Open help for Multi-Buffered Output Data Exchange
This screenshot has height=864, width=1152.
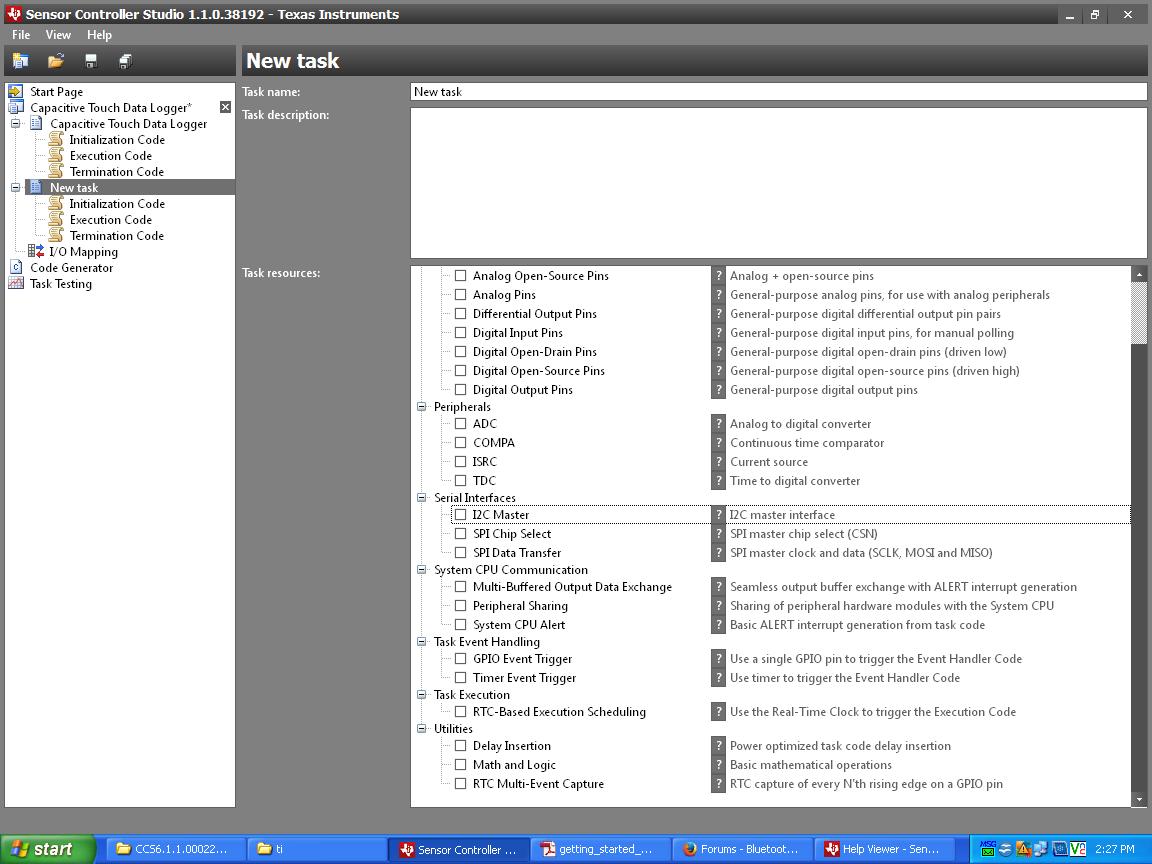click(718, 586)
